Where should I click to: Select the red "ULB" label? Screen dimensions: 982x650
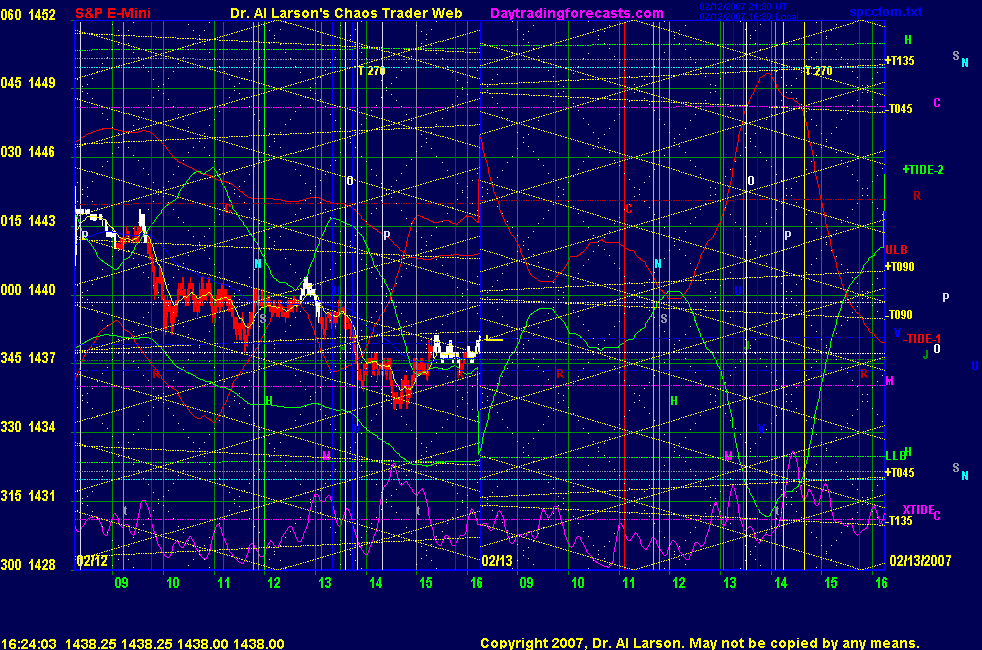(897, 250)
